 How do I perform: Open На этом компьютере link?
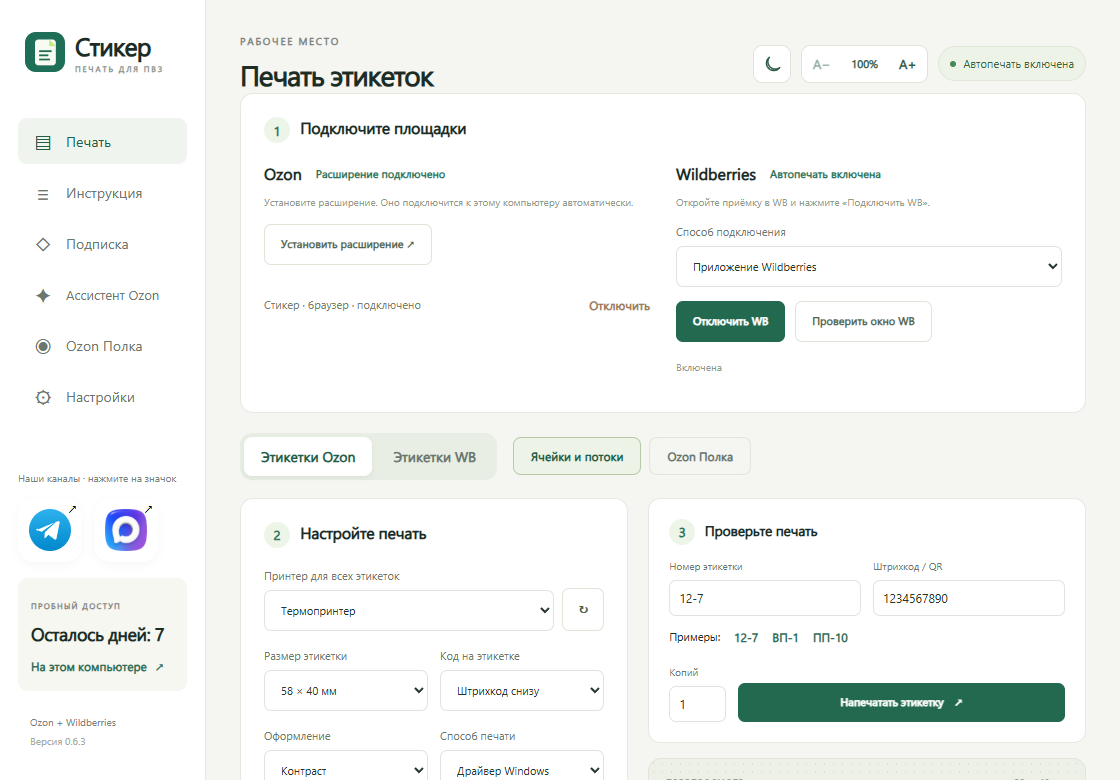(97, 667)
